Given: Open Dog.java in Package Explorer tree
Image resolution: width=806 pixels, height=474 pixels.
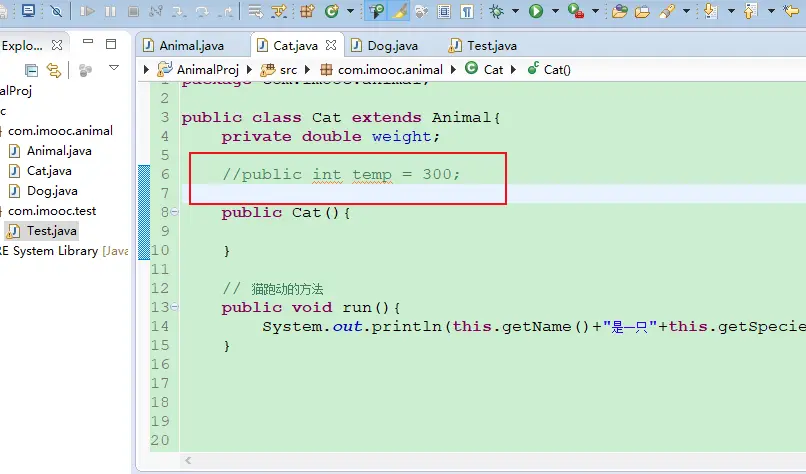Looking at the screenshot, I should point(52,191).
